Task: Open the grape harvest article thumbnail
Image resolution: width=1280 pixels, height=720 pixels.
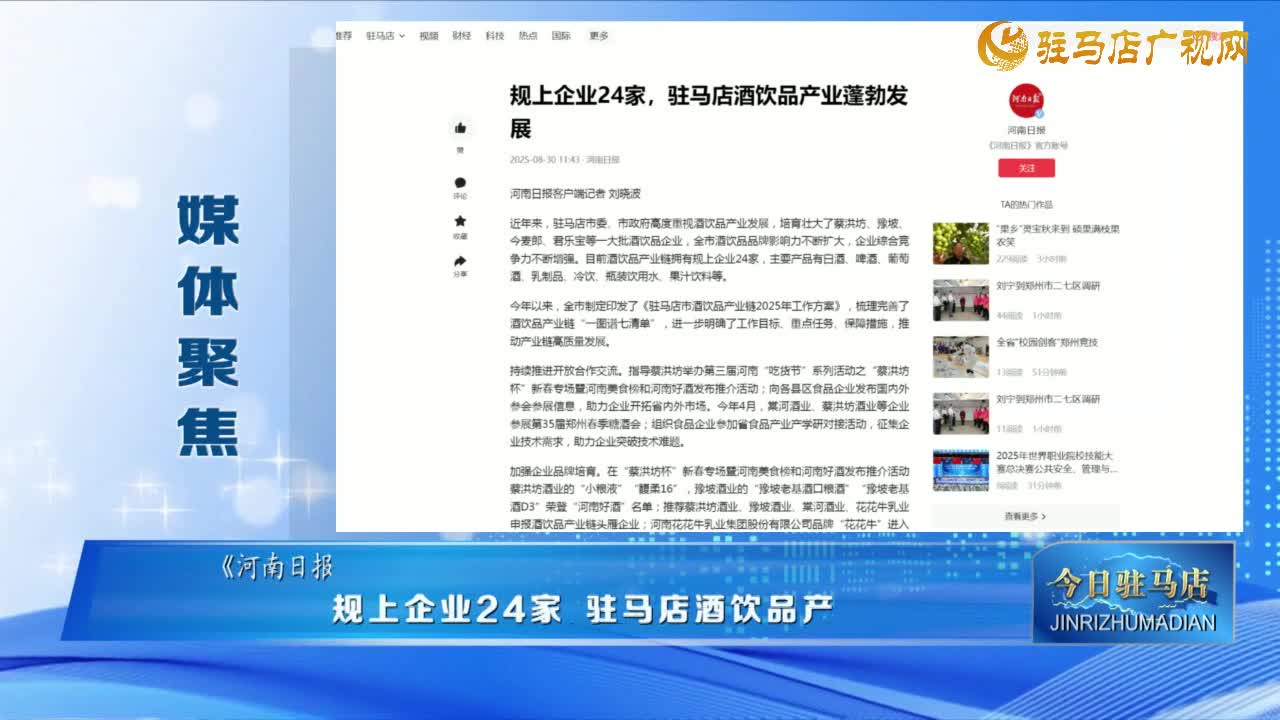Action: tap(960, 243)
